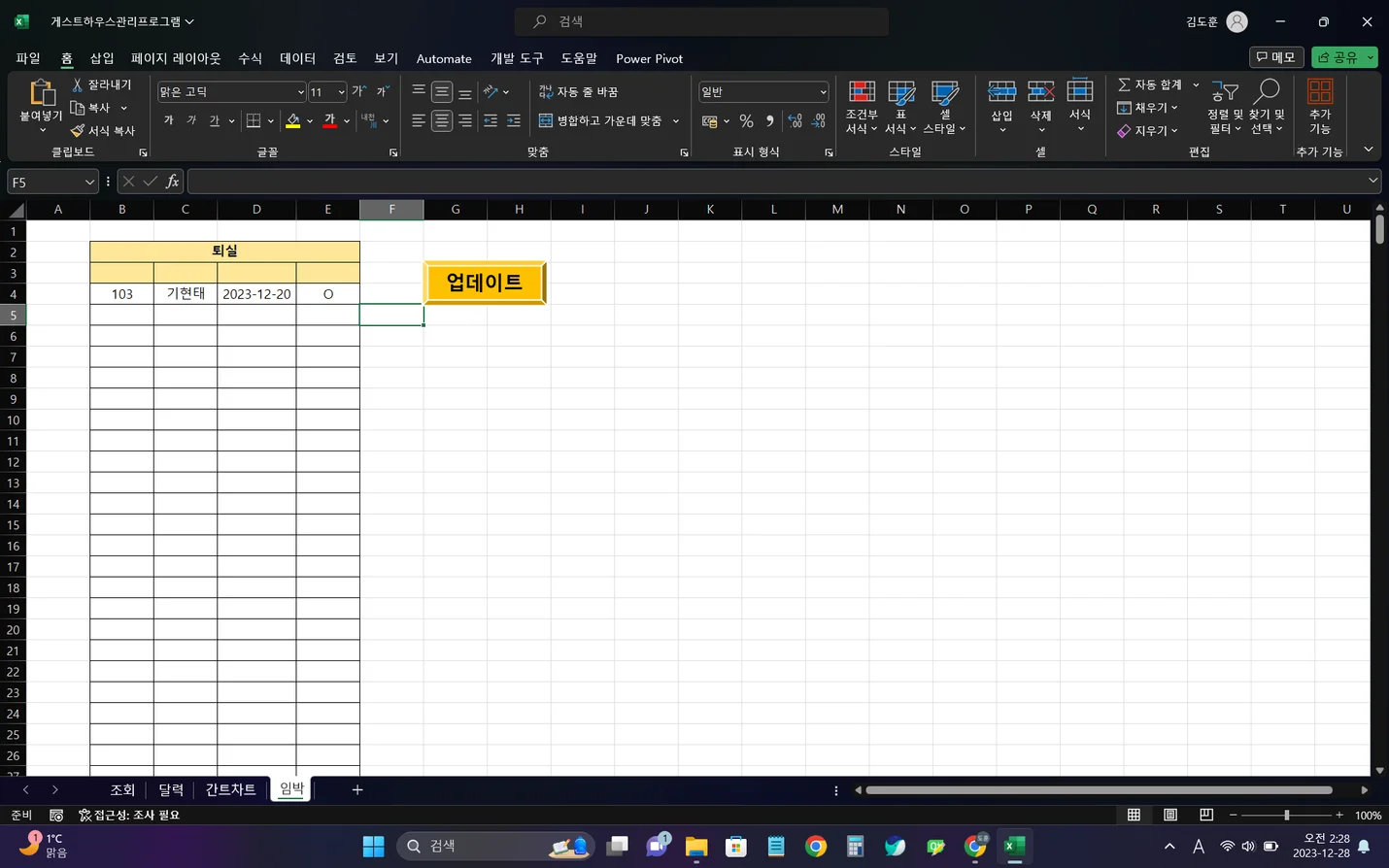Add a new sheet with plus button
1389x868 pixels.
[357, 789]
